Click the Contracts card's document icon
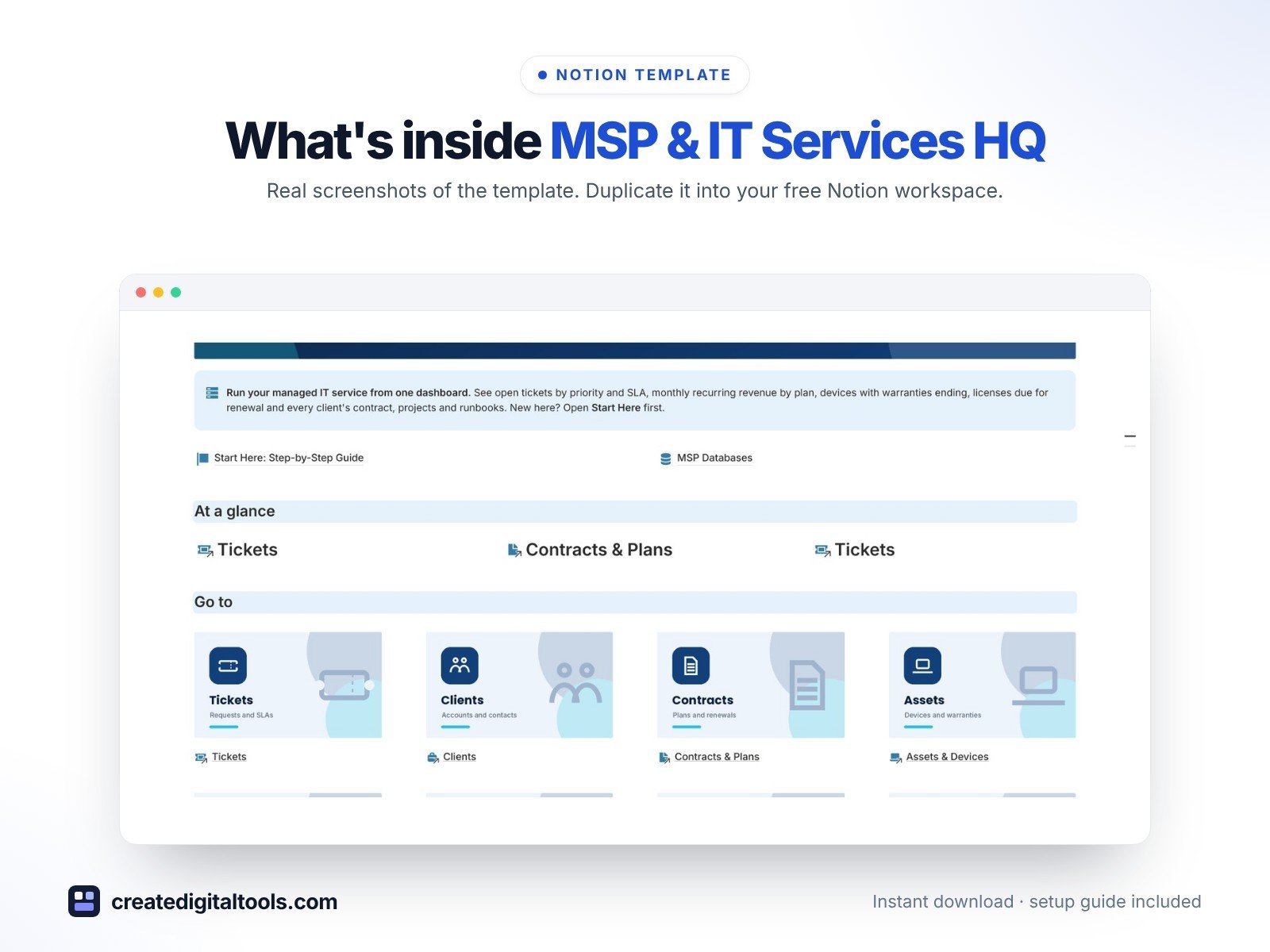The height and width of the screenshot is (952, 1270). [691, 666]
